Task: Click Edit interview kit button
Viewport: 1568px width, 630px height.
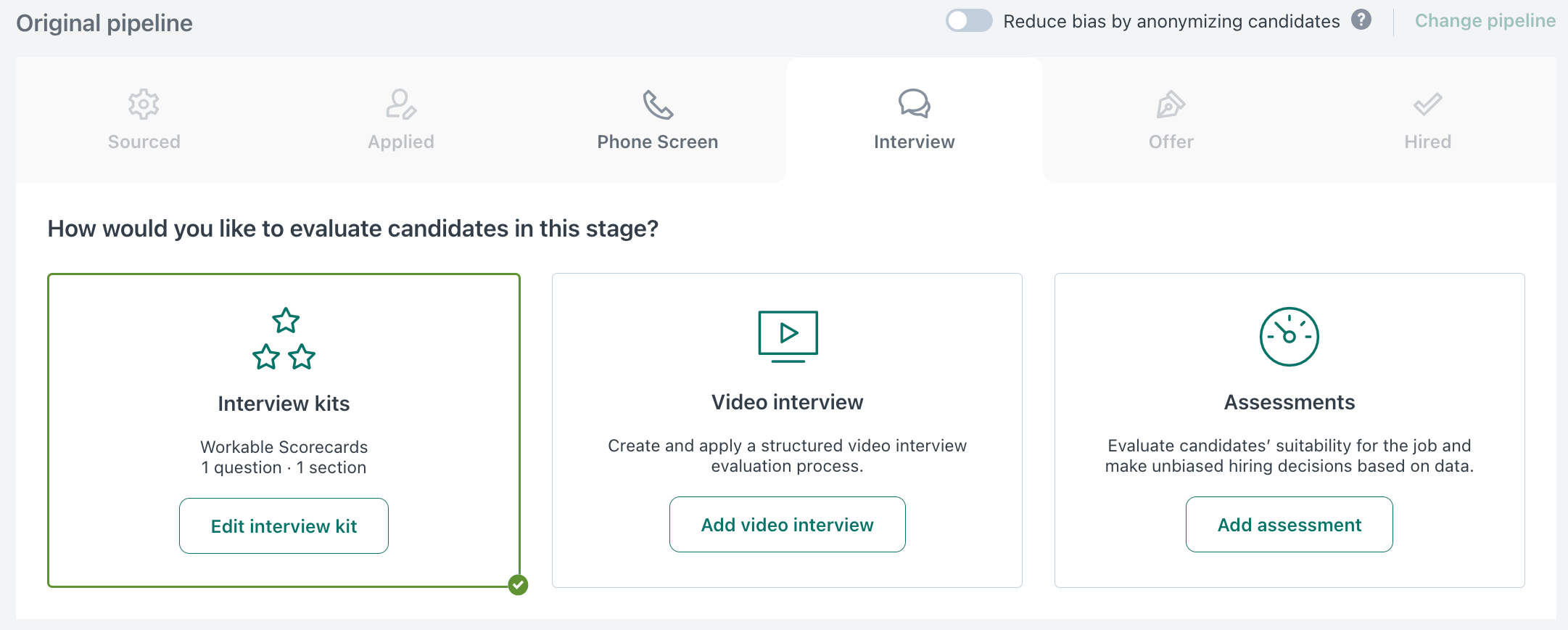Action: tap(284, 525)
